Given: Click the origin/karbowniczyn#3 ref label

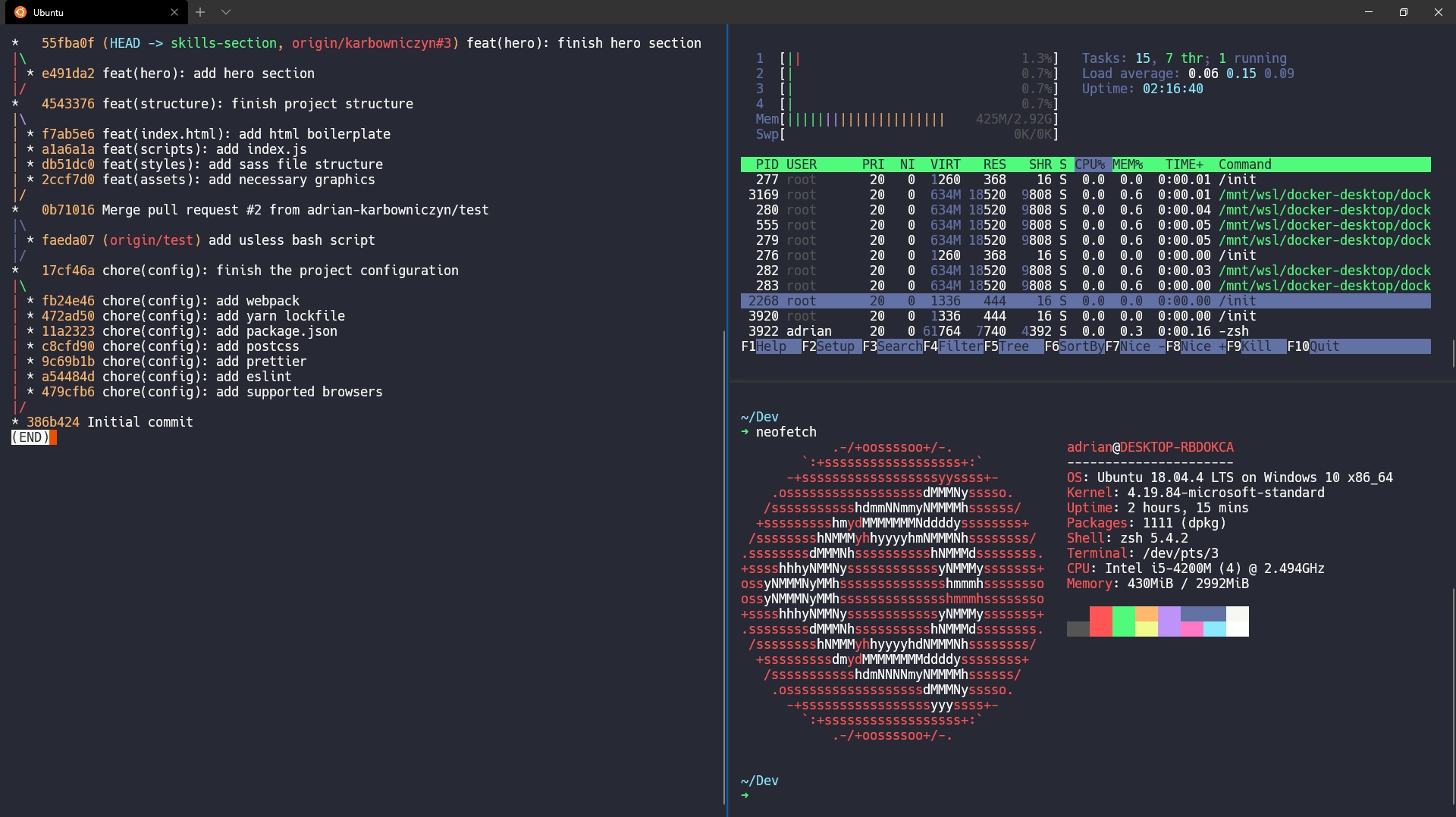Looking at the screenshot, I should [x=372, y=43].
